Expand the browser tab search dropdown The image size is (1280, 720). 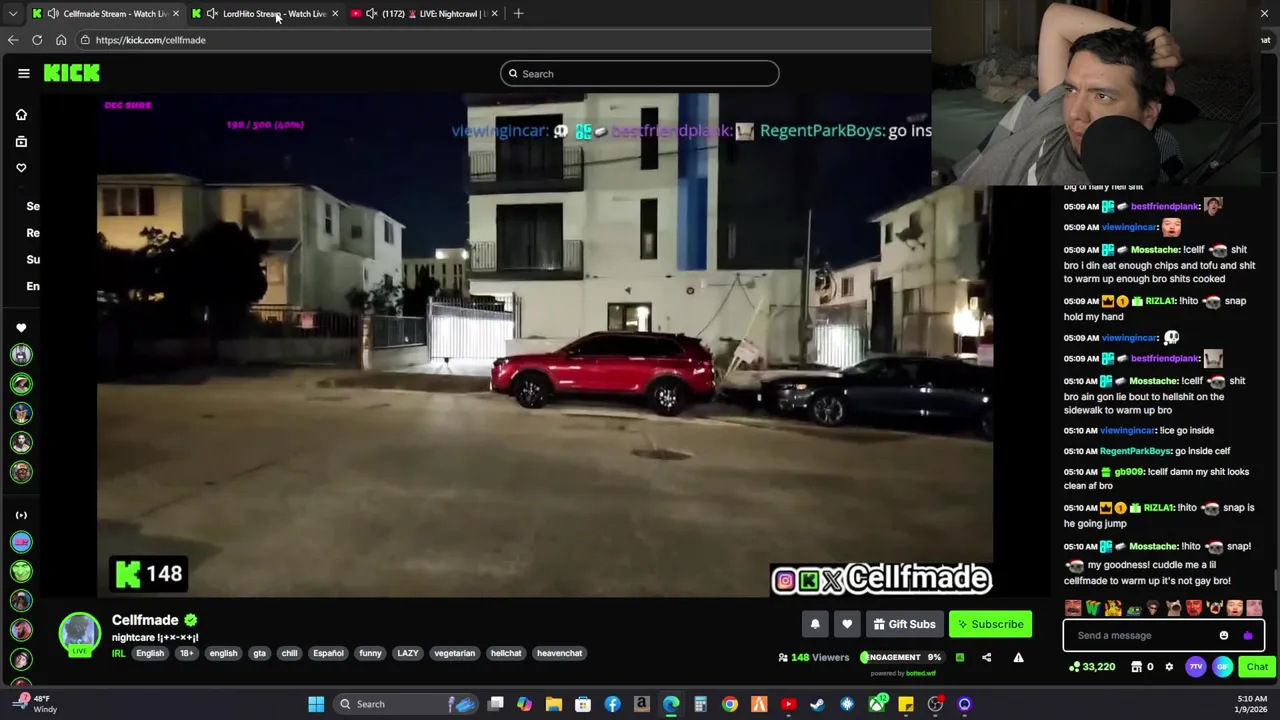[x=12, y=14]
